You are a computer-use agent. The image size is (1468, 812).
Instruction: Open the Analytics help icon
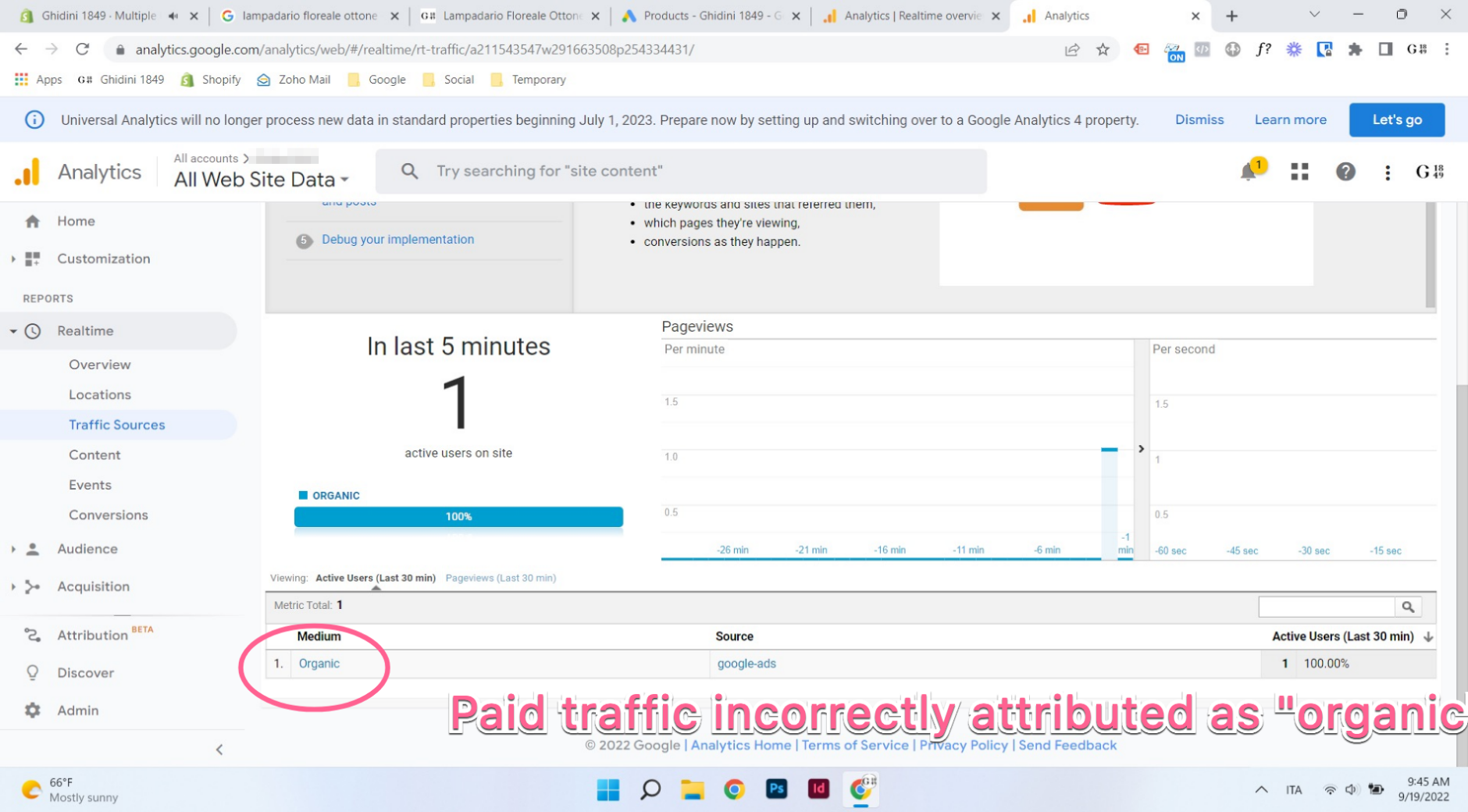tap(1345, 172)
